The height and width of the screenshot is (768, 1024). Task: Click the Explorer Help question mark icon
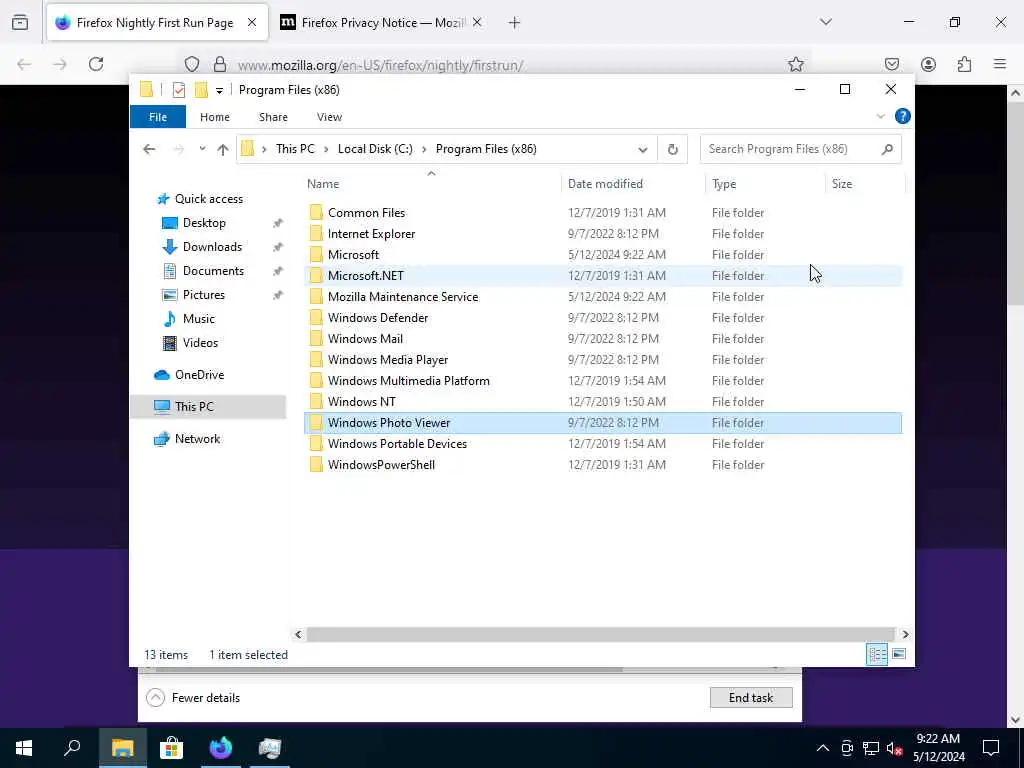pyautogui.click(x=903, y=116)
